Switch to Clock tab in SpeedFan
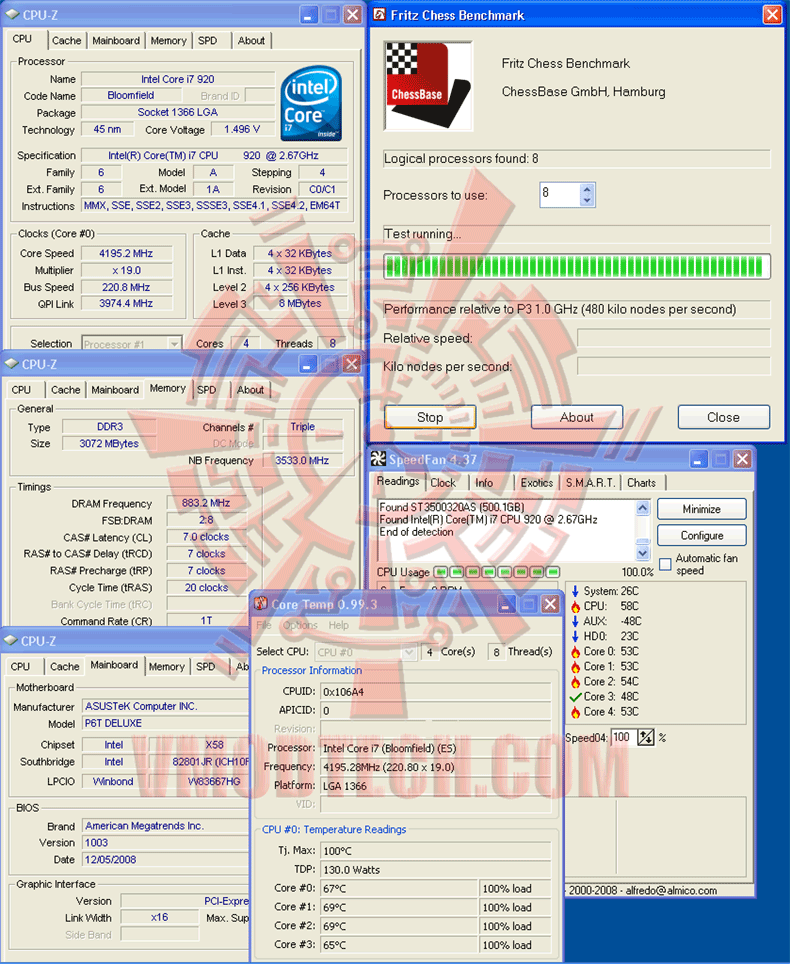 [x=443, y=483]
